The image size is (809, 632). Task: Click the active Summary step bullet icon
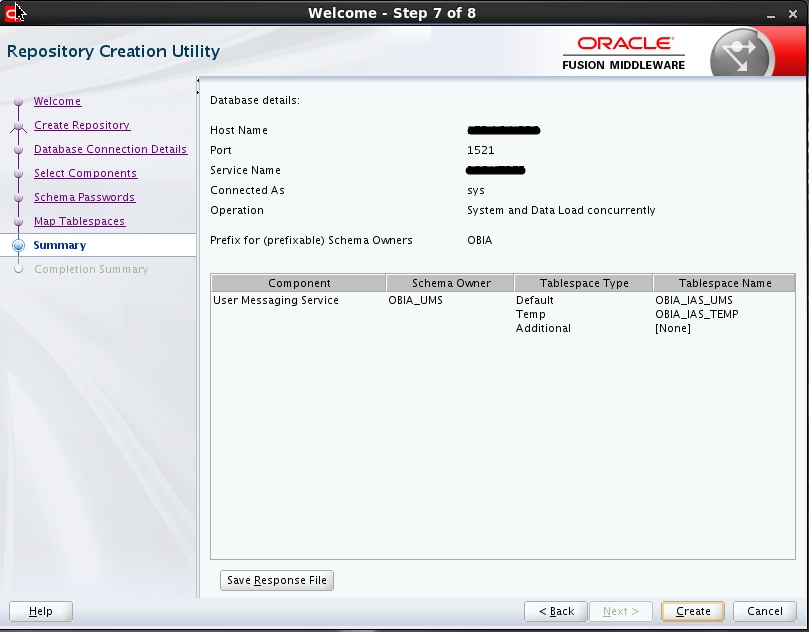coord(19,246)
